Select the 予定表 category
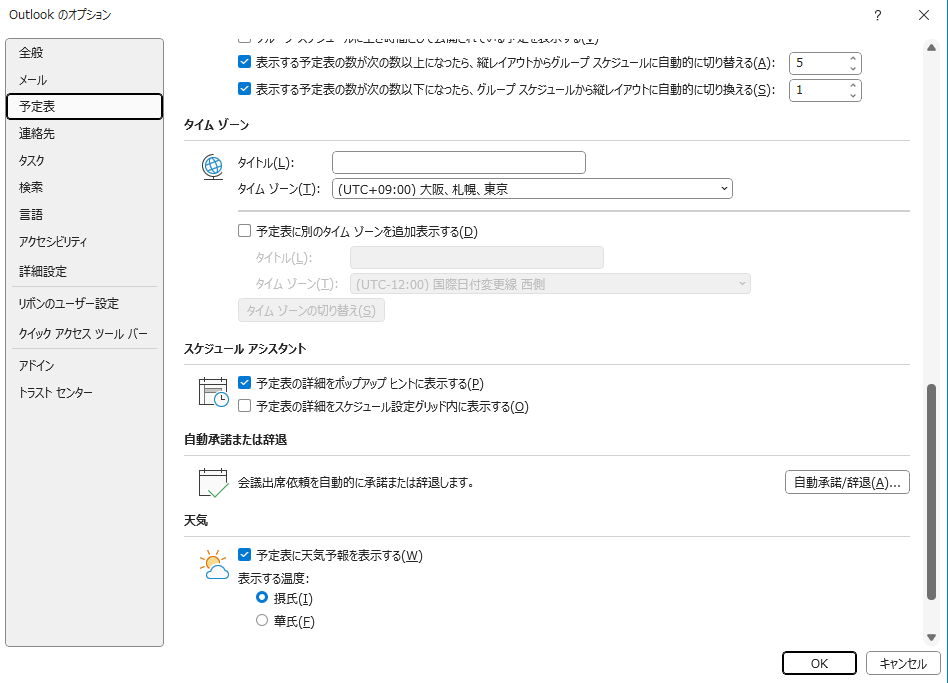The image size is (948, 683). (85, 106)
